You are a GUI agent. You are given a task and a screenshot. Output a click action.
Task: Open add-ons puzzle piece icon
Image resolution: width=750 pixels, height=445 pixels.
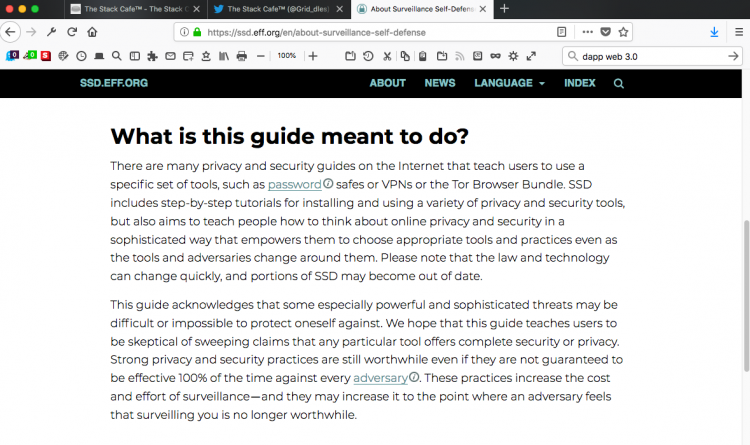point(153,56)
